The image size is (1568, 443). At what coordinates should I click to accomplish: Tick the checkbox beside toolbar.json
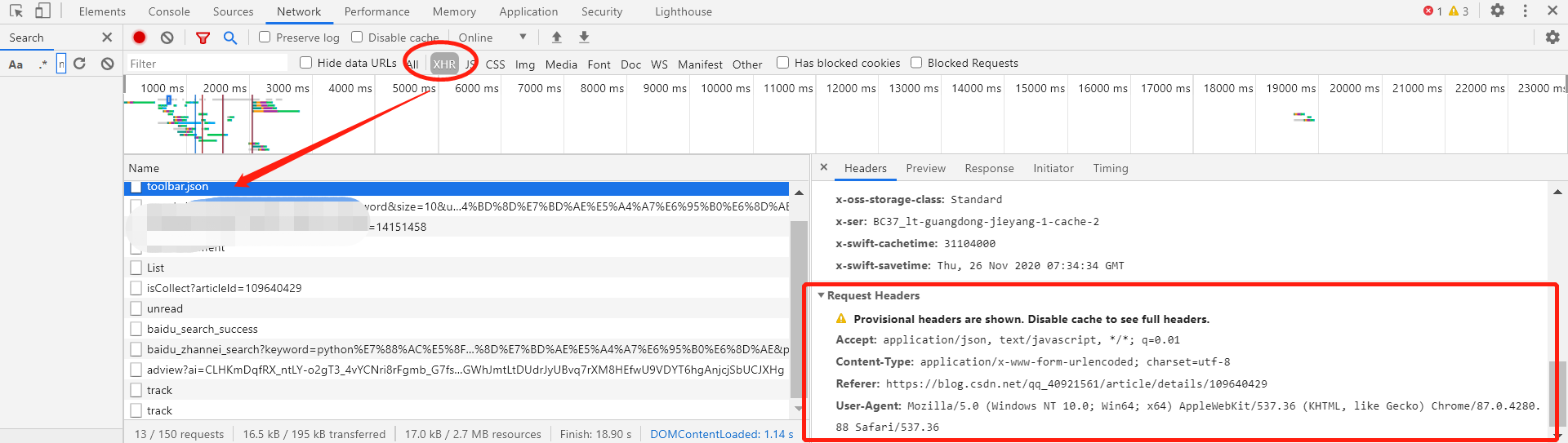click(x=136, y=187)
